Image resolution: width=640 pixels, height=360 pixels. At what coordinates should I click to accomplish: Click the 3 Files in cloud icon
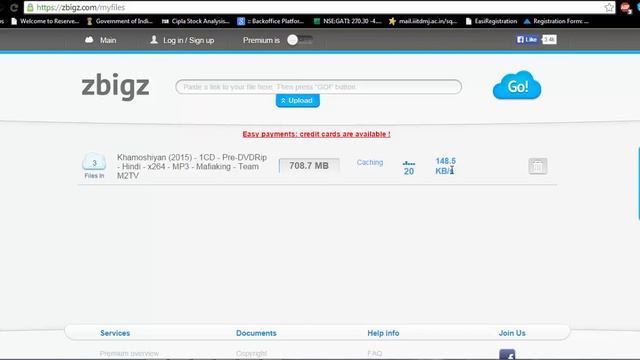(94, 166)
